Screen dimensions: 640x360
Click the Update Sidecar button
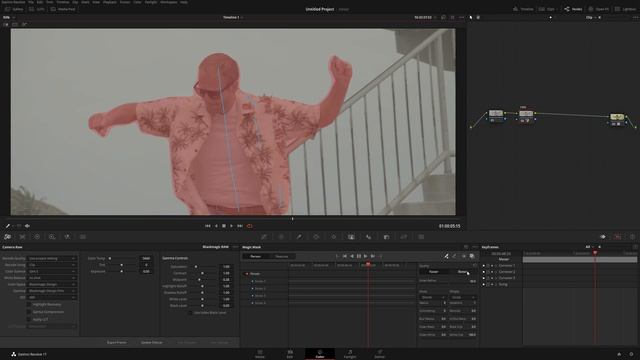[152, 342]
